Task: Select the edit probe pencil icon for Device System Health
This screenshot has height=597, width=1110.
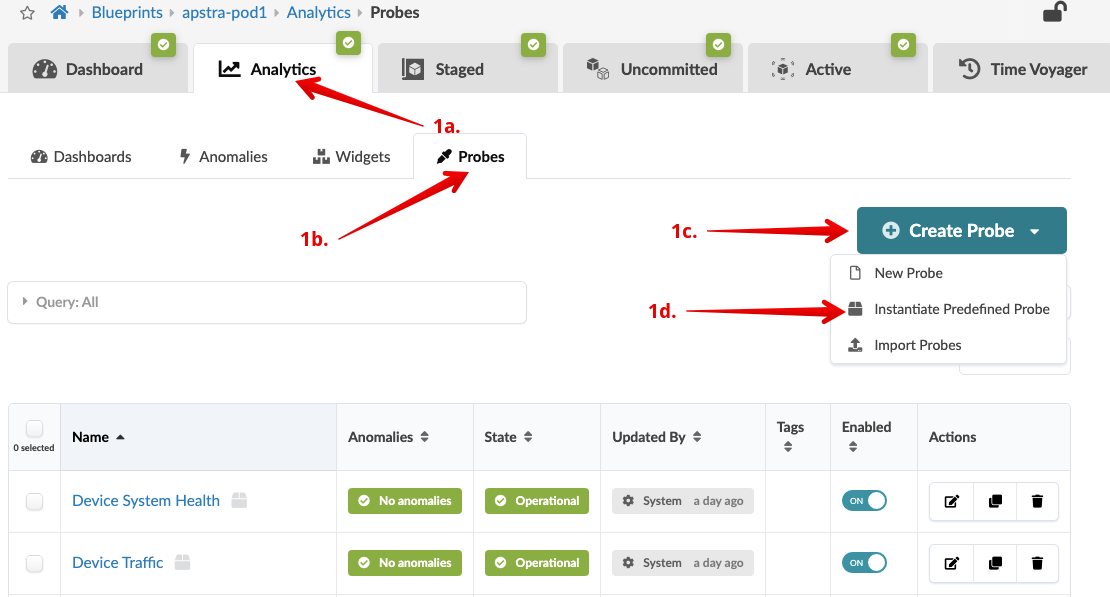Action: tap(950, 501)
